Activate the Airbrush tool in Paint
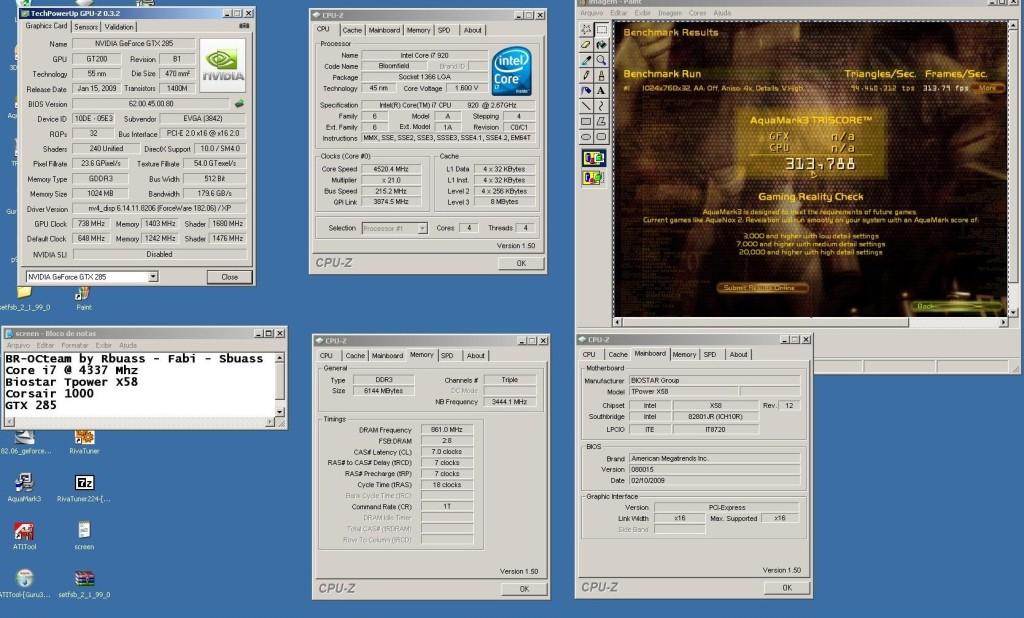 click(x=586, y=91)
